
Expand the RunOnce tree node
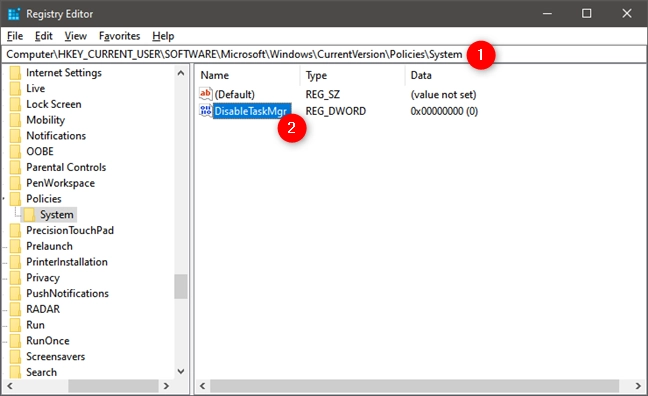5,341
